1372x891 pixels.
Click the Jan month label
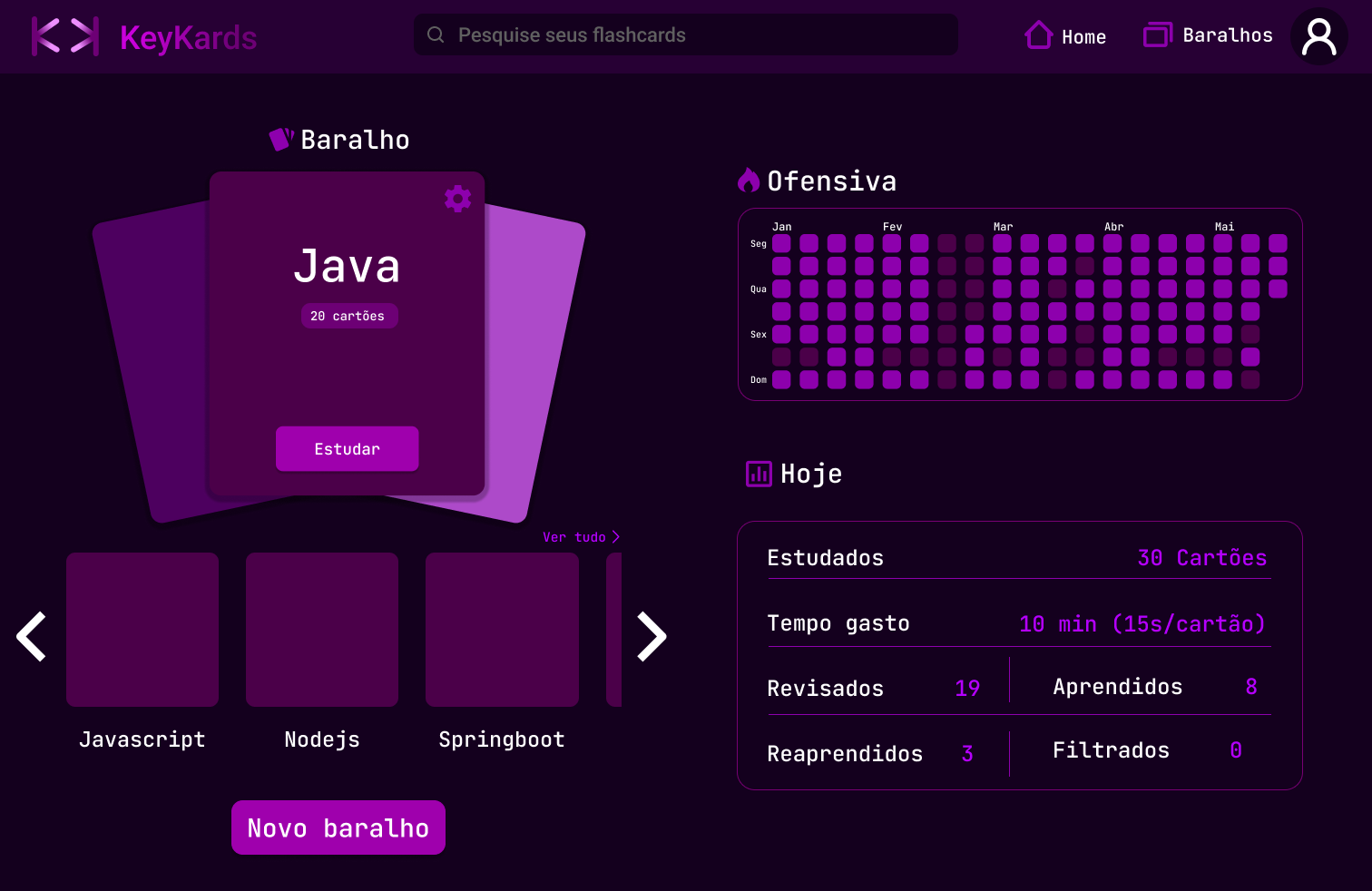(782, 227)
